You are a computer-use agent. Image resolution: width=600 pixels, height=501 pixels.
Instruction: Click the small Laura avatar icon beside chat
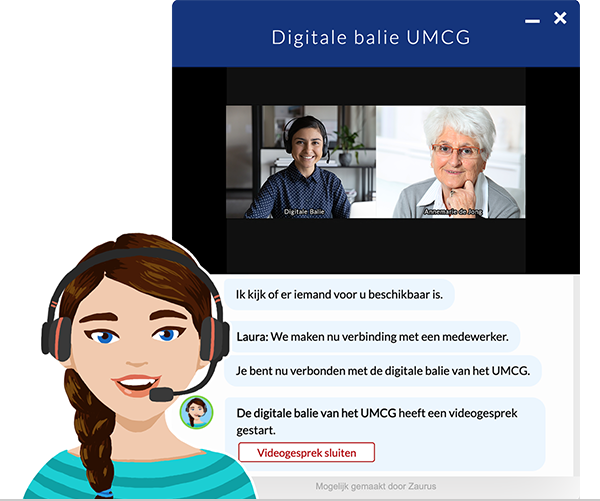click(195, 412)
